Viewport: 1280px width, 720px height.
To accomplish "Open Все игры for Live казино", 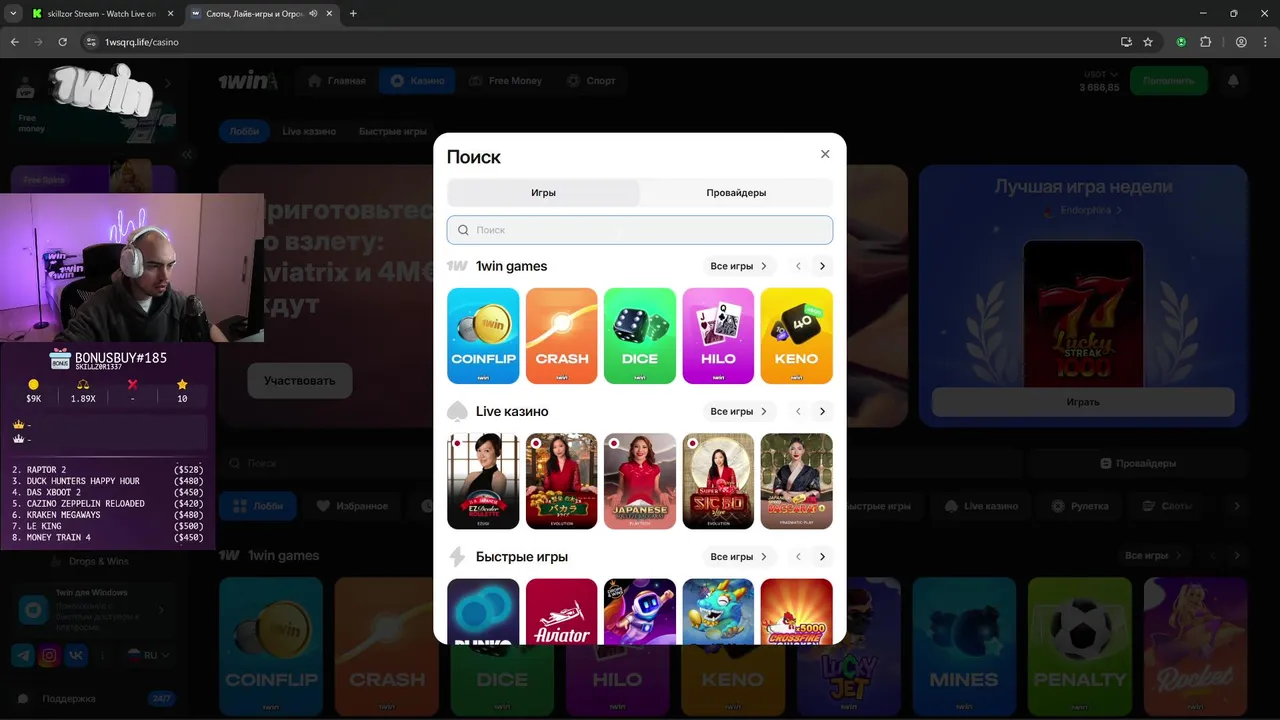I will point(739,411).
